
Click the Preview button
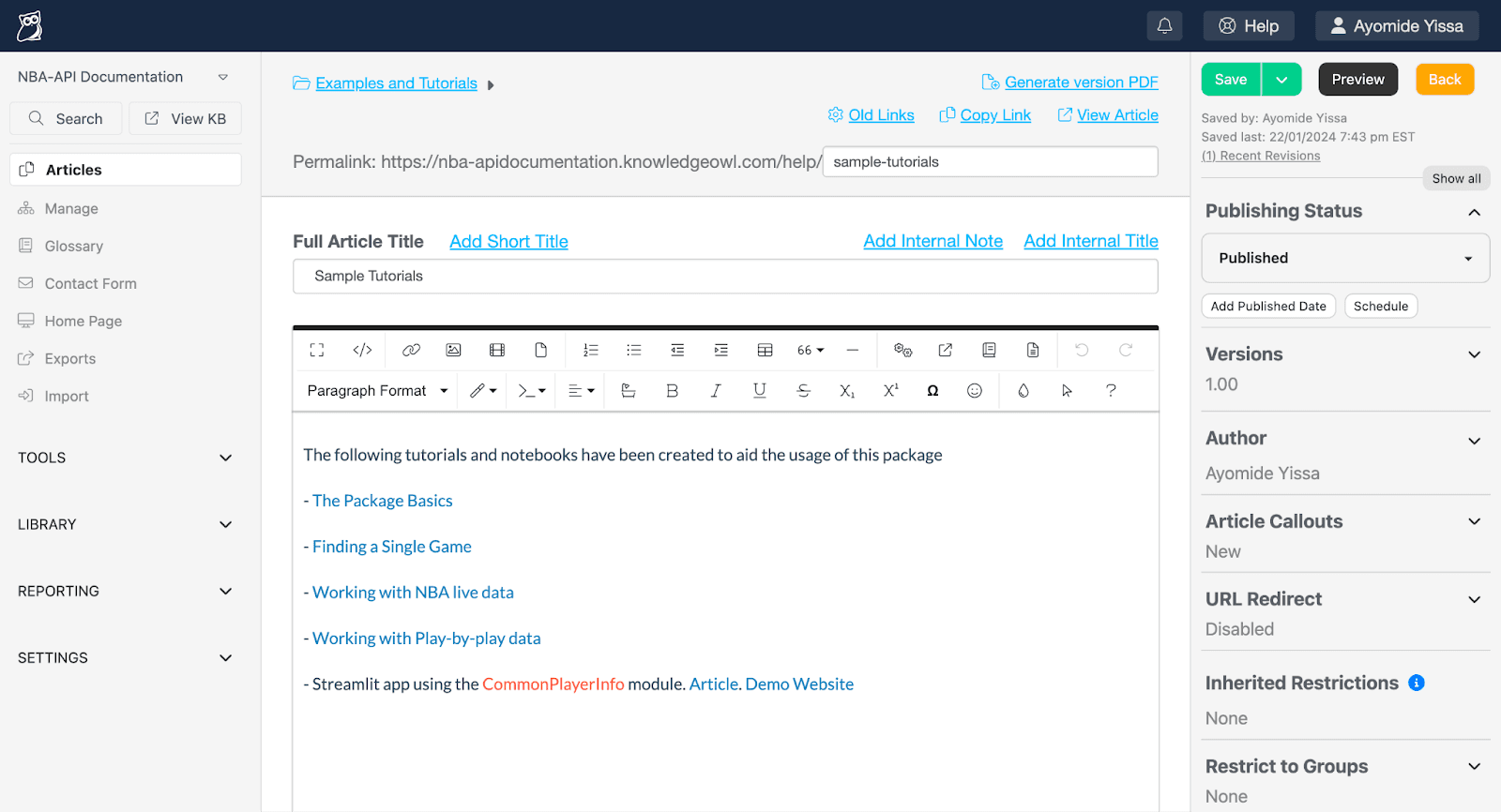tap(1357, 80)
